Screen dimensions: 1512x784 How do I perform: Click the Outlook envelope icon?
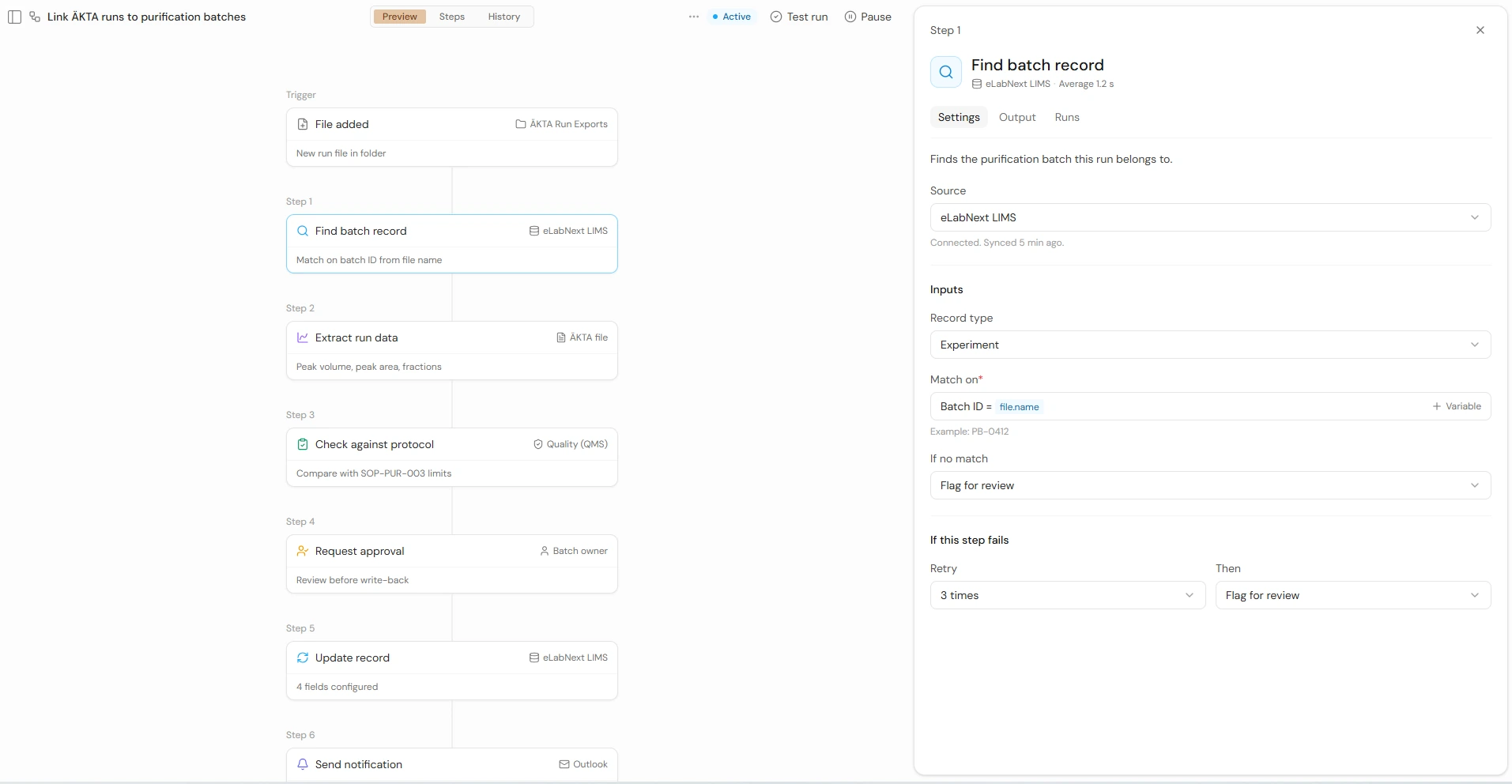point(564,764)
